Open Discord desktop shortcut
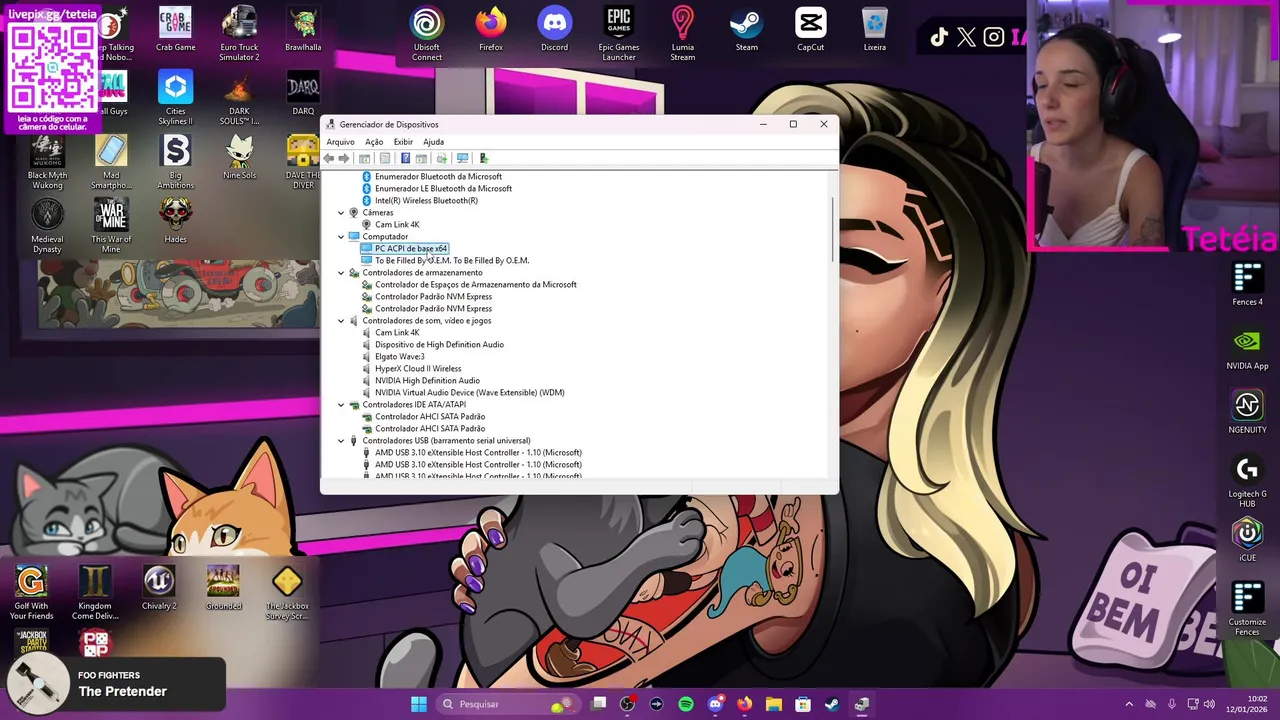 coord(555,30)
